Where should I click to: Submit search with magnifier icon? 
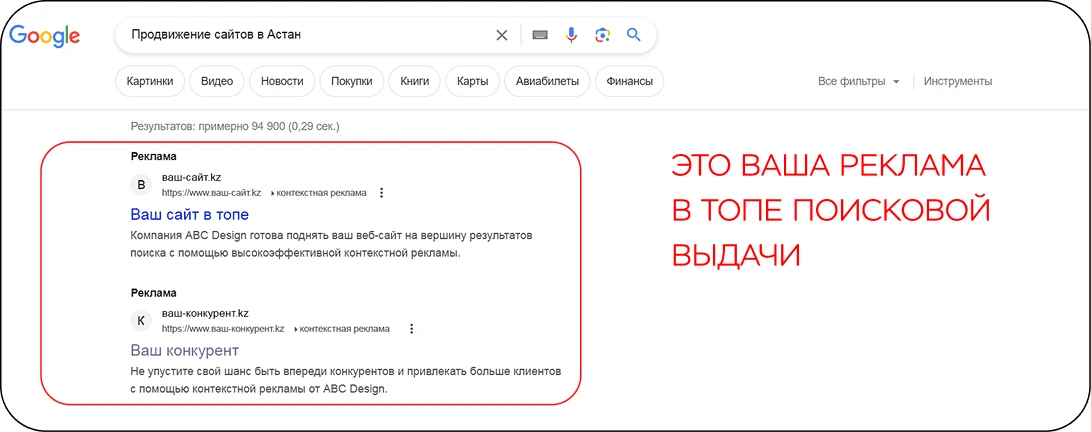point(634,35)
